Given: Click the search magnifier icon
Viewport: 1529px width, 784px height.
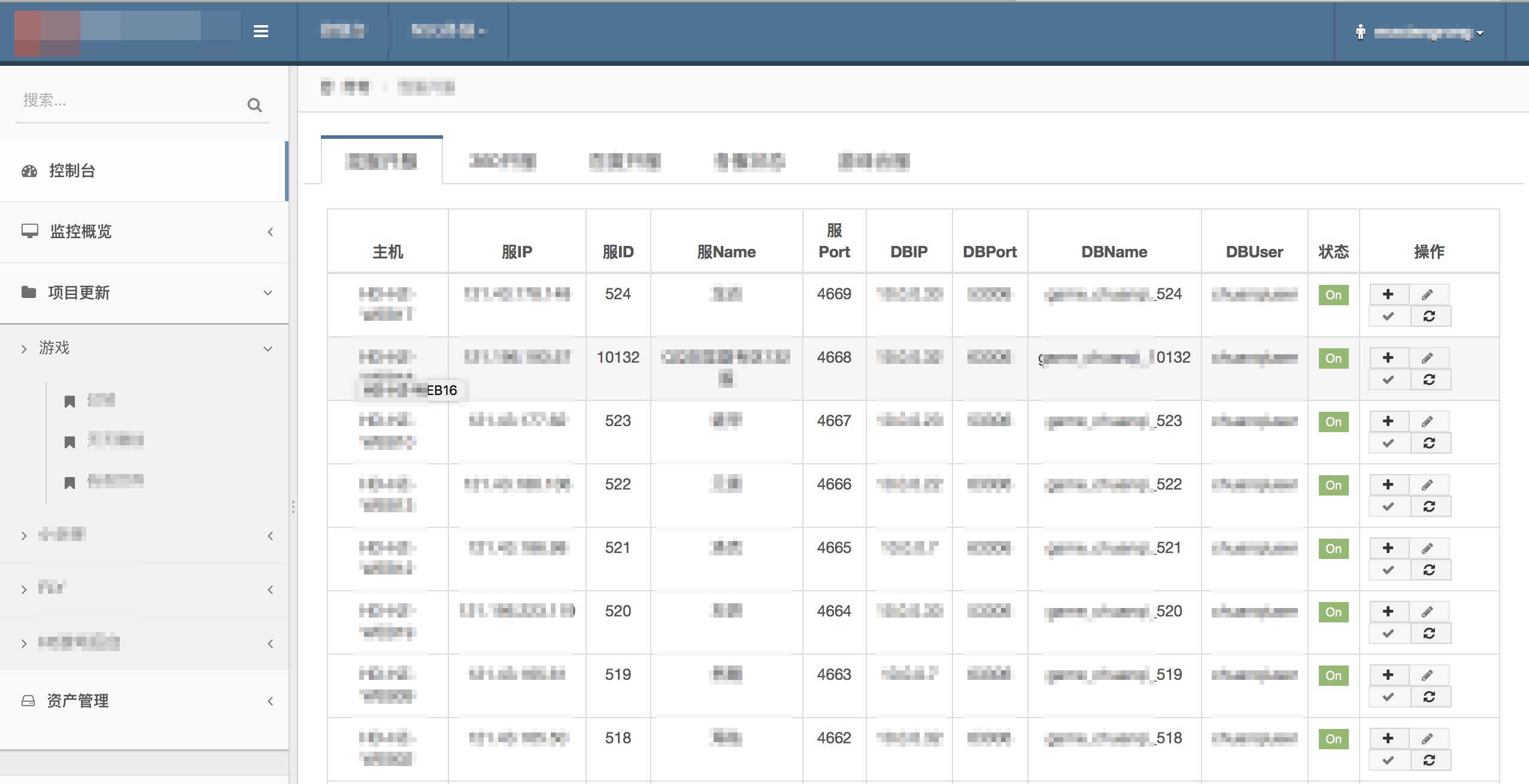Looking at the screenshot, I should [x=254, y=105].
